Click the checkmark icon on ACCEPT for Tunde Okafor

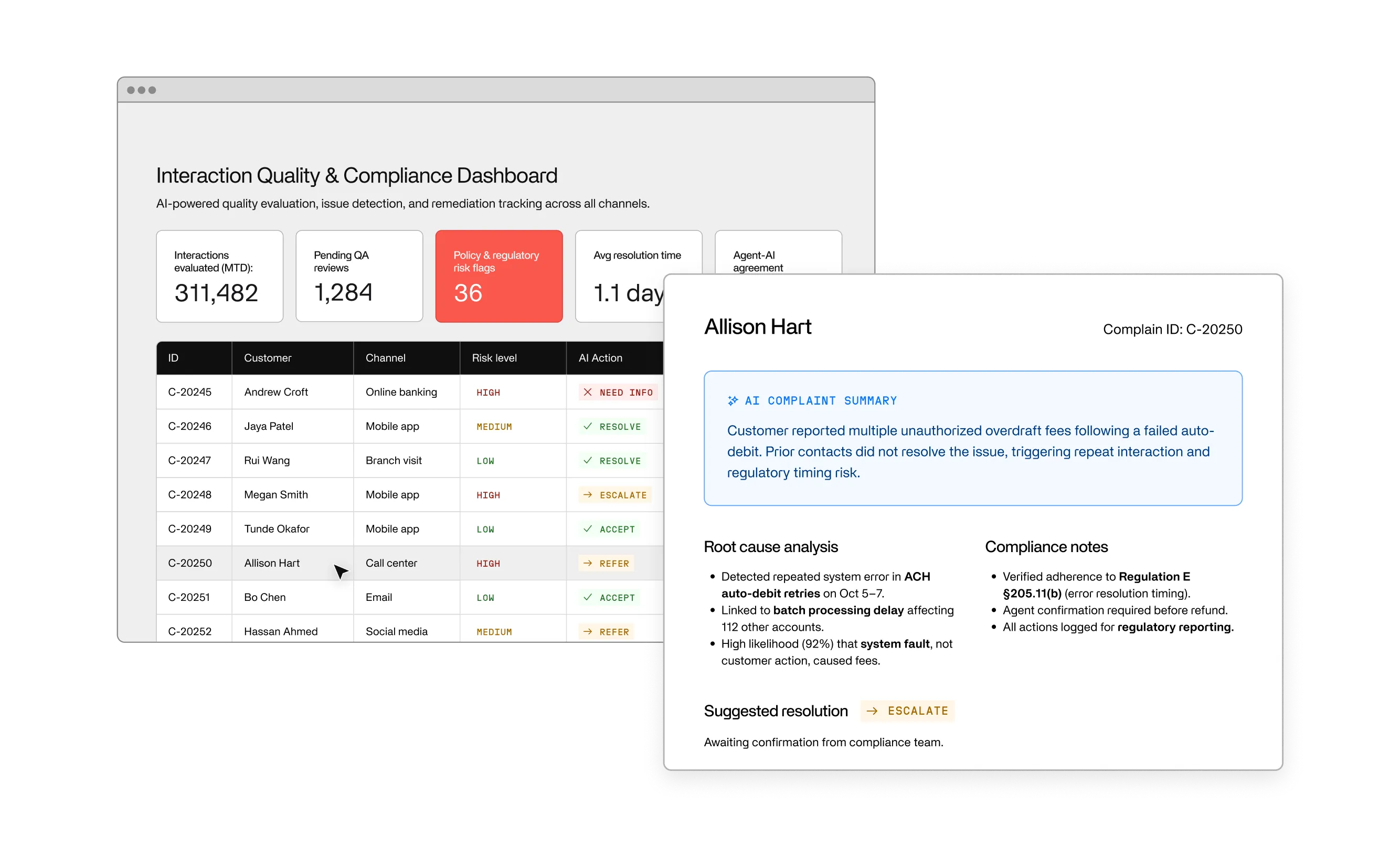(x=588, y=529)
